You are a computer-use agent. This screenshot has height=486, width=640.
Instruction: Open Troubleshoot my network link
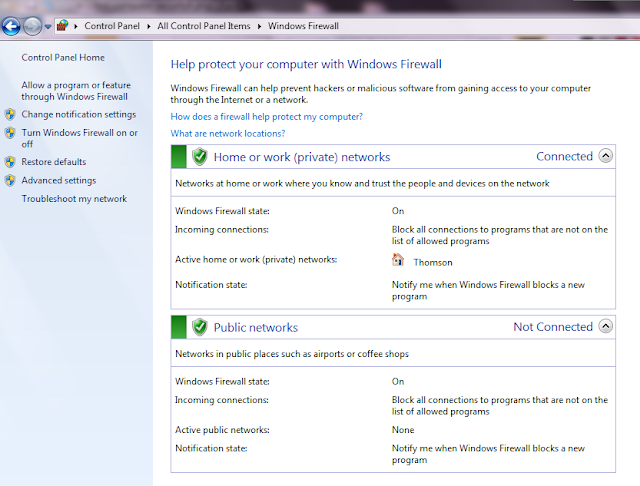click(x=74, y=199)
